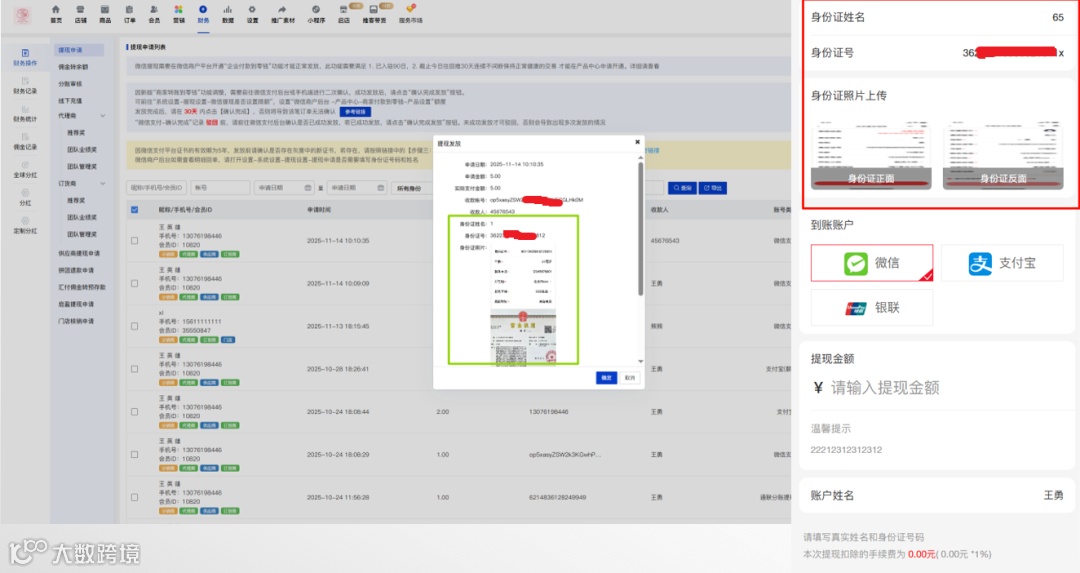Expand the 订货商 submenu chevron
Screen dimensions: 1080x573
pos(103,184)
